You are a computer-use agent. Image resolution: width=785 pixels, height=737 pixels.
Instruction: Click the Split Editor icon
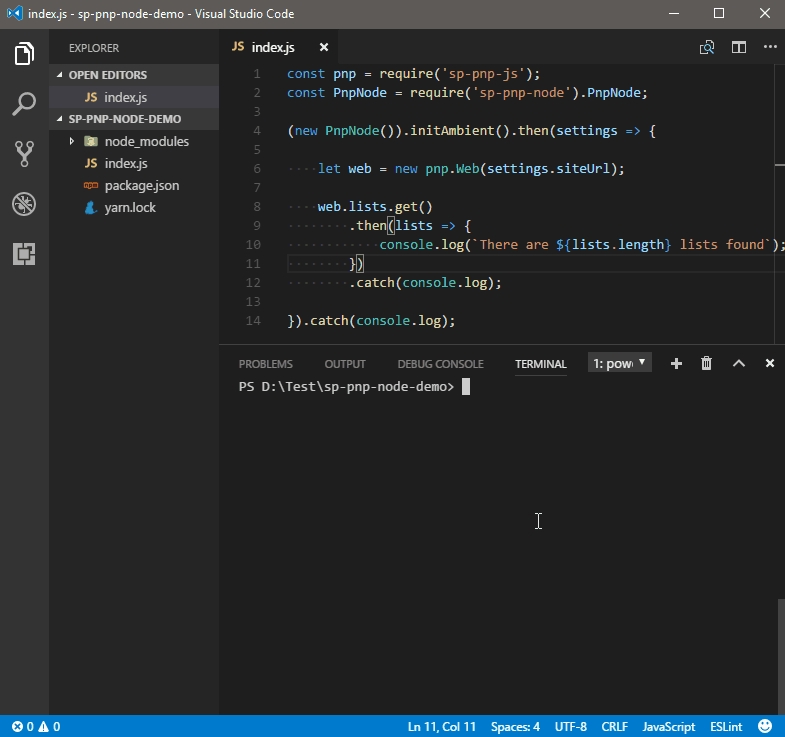[738, 47]
